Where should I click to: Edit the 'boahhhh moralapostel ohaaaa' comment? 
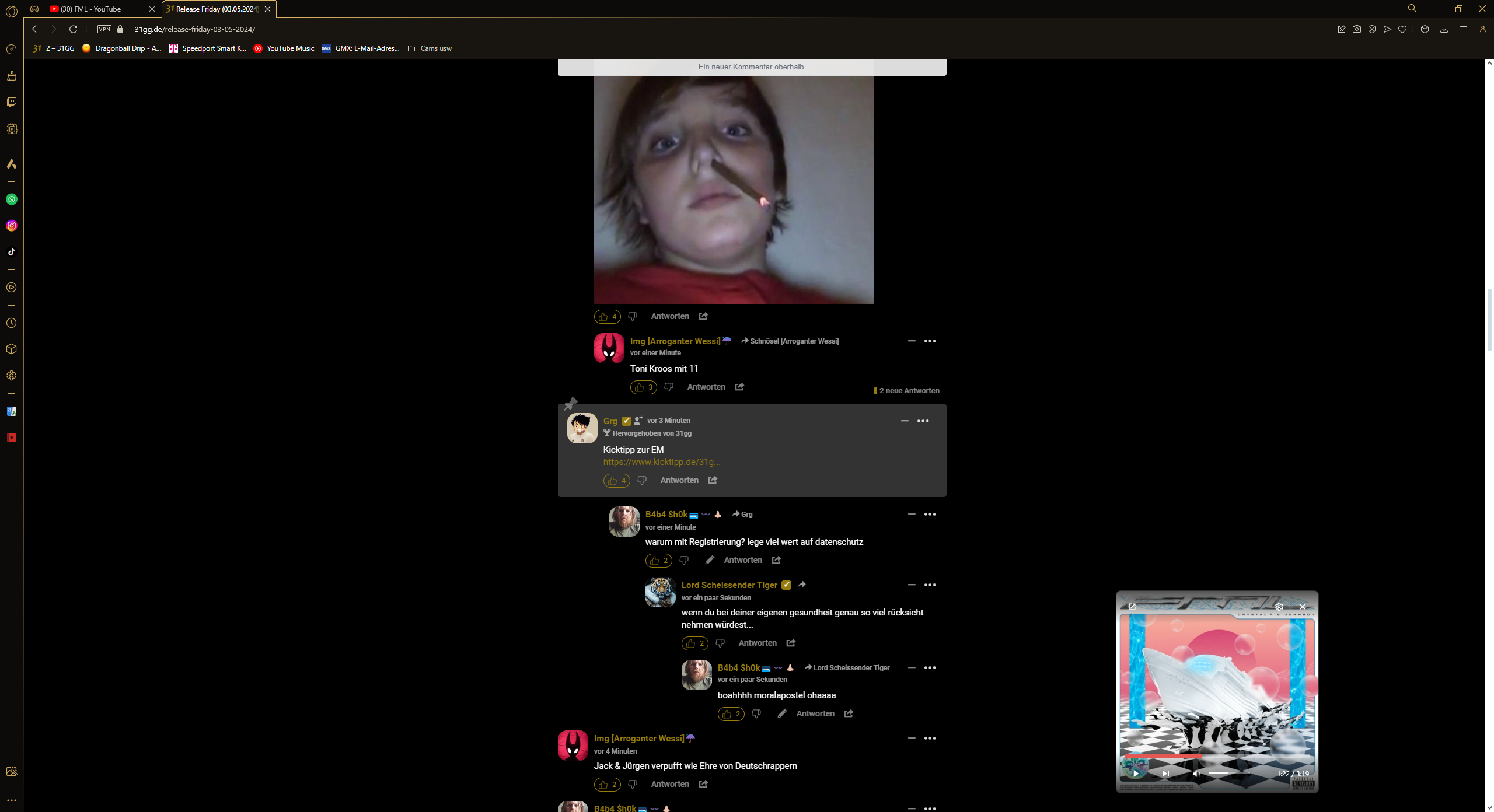(782, 713)
